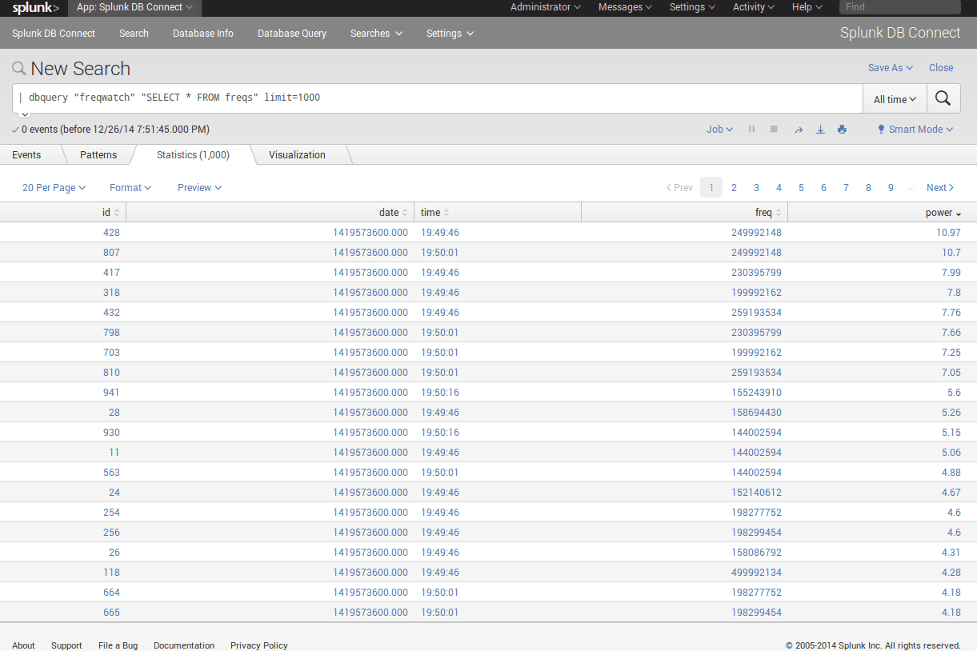Pause the search job
The height and width of the screenshot is (651, 977).
(x=751, y=129)
